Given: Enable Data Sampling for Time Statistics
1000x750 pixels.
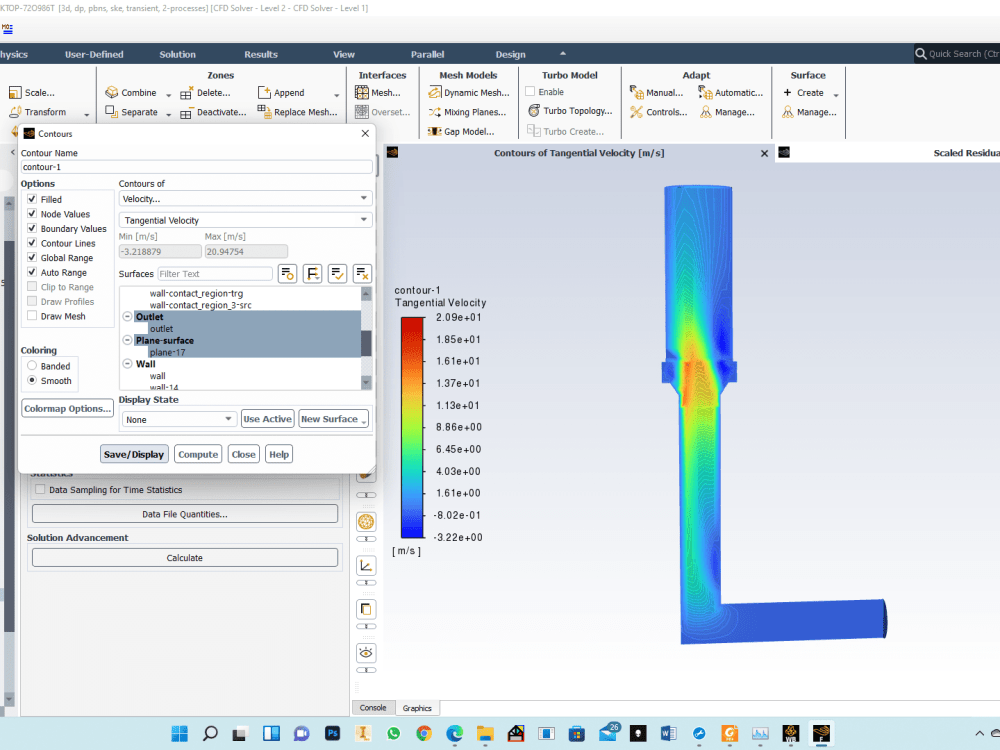Looking at the screenshot, I should [x=39, y=489].
